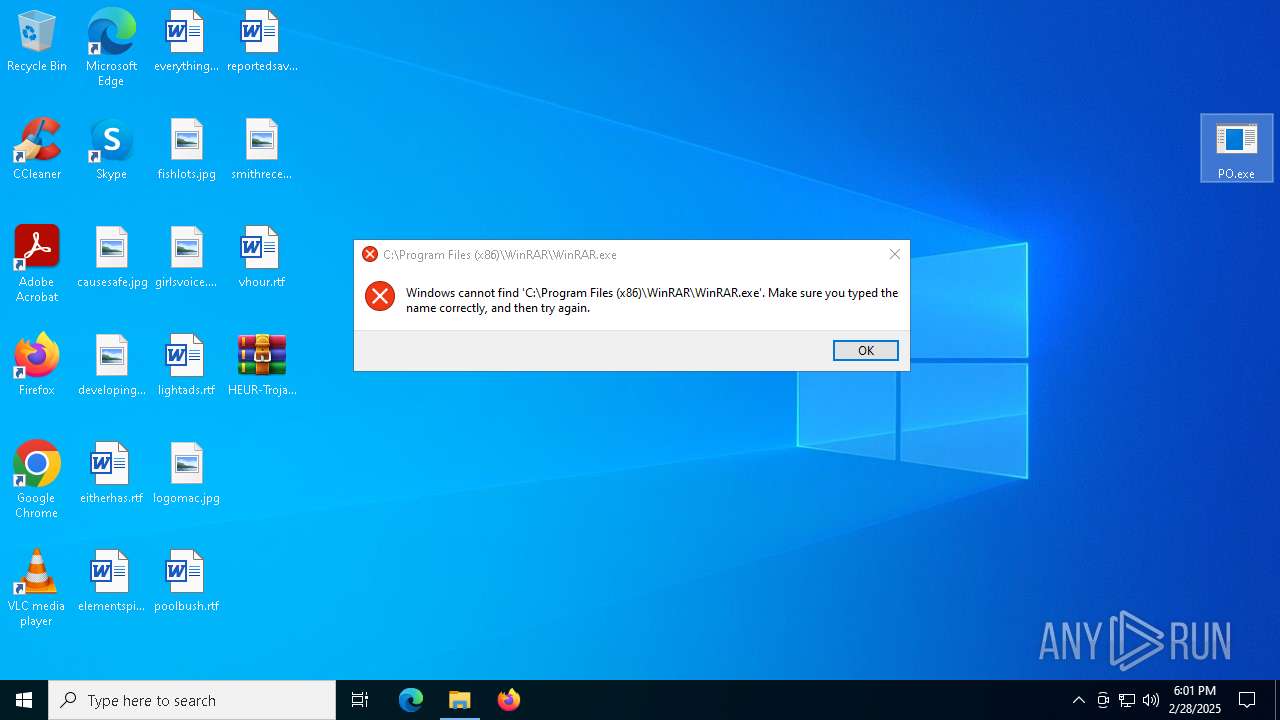Close the WinRAR.exe error dialog
The image size is (1280, 720).
point(895,254)
